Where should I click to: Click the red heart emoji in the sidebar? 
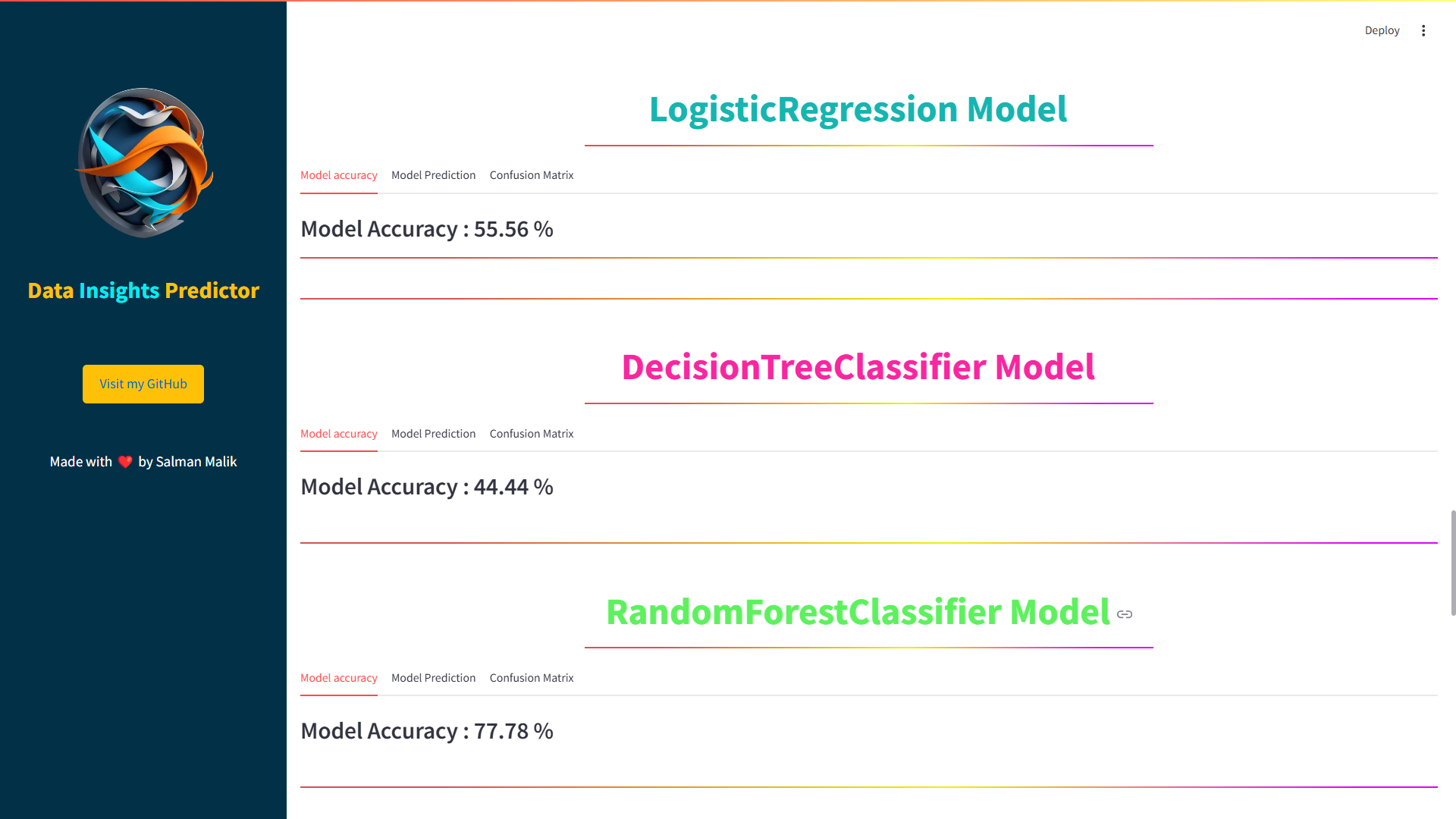(125, 462)
